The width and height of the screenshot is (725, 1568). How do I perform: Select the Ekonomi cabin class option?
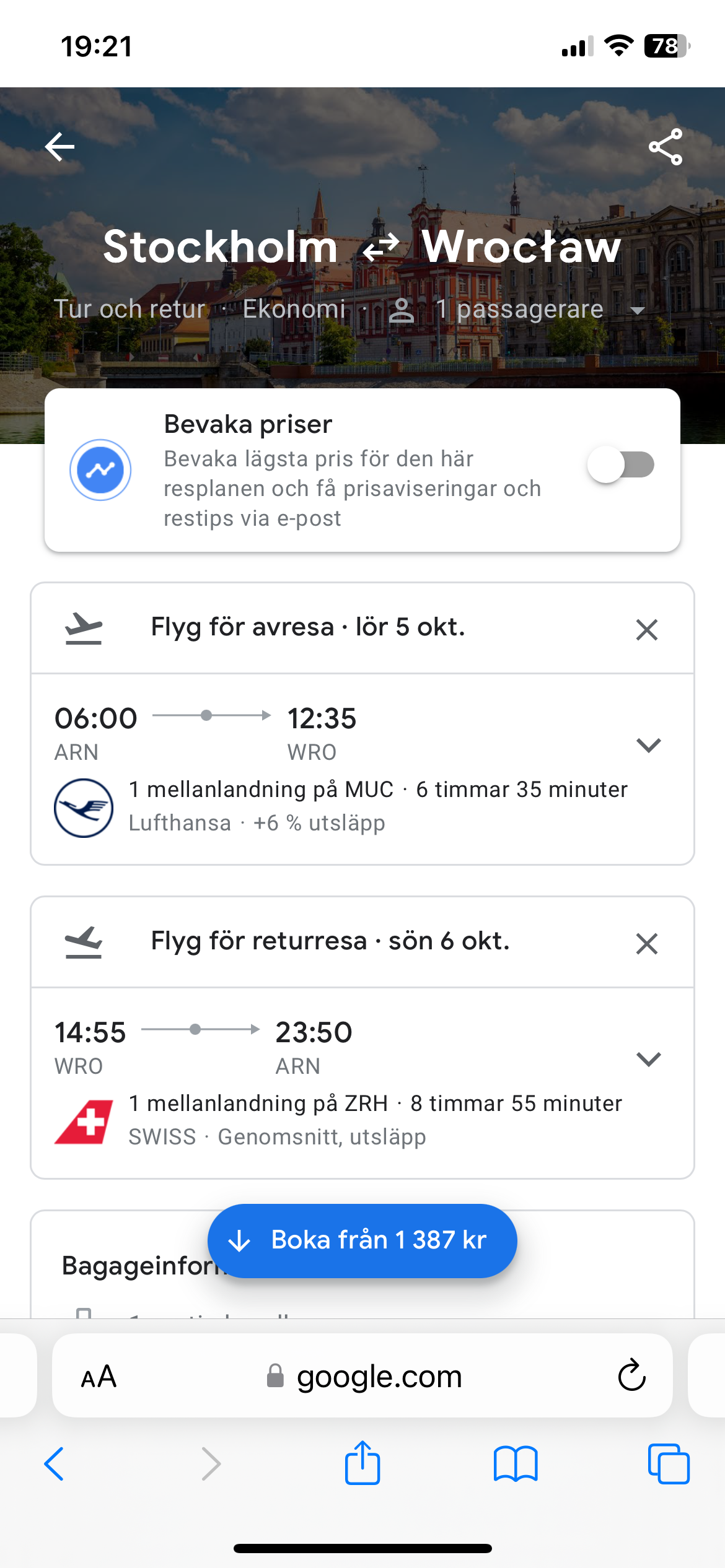tap(294, 309)
